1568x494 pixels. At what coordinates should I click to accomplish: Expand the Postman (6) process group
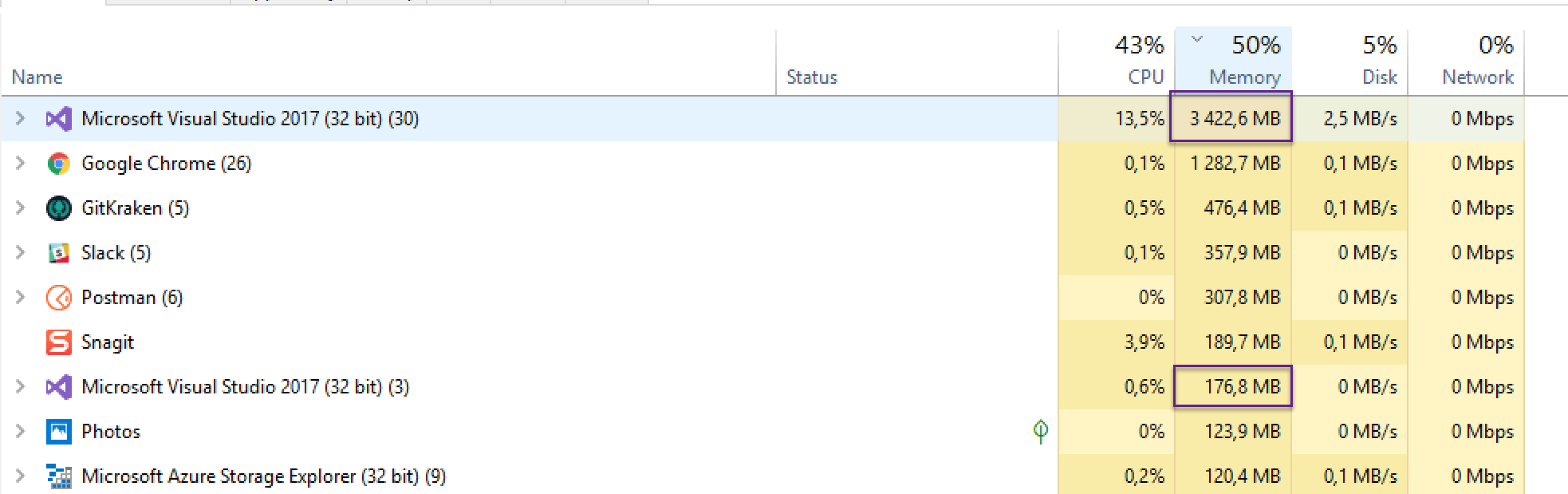(20, 298)
